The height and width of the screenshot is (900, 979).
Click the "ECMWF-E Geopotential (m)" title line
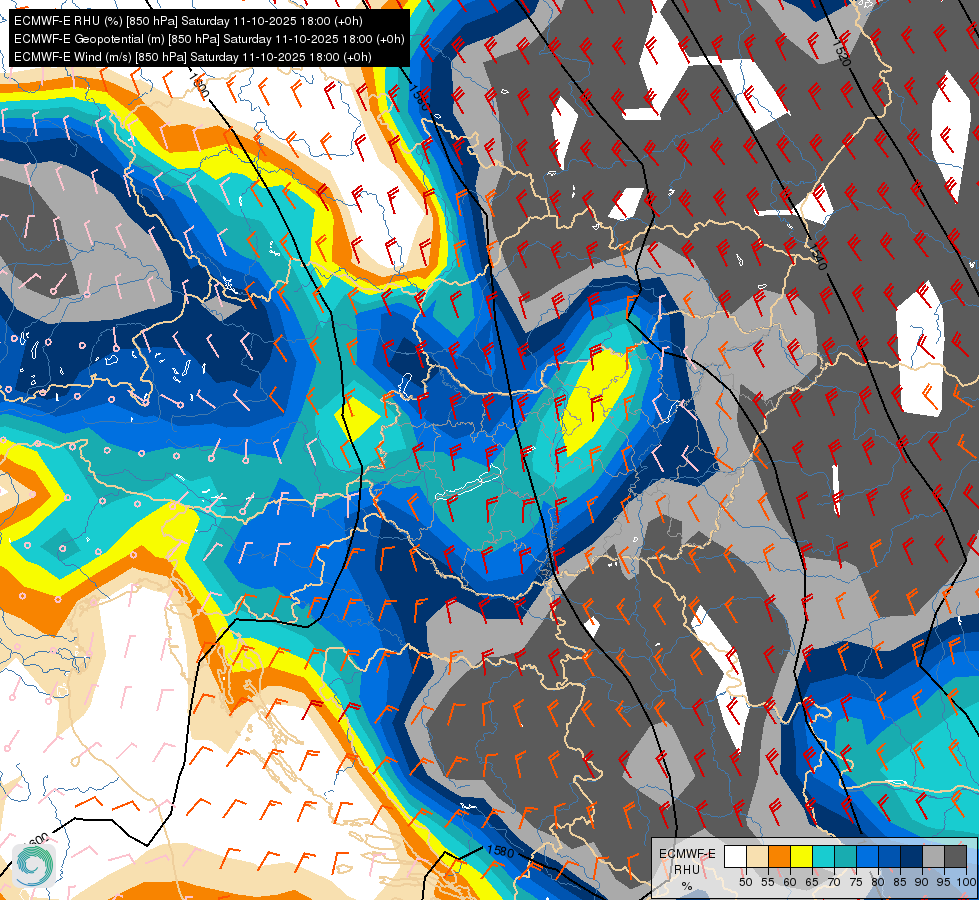point(209,39)
